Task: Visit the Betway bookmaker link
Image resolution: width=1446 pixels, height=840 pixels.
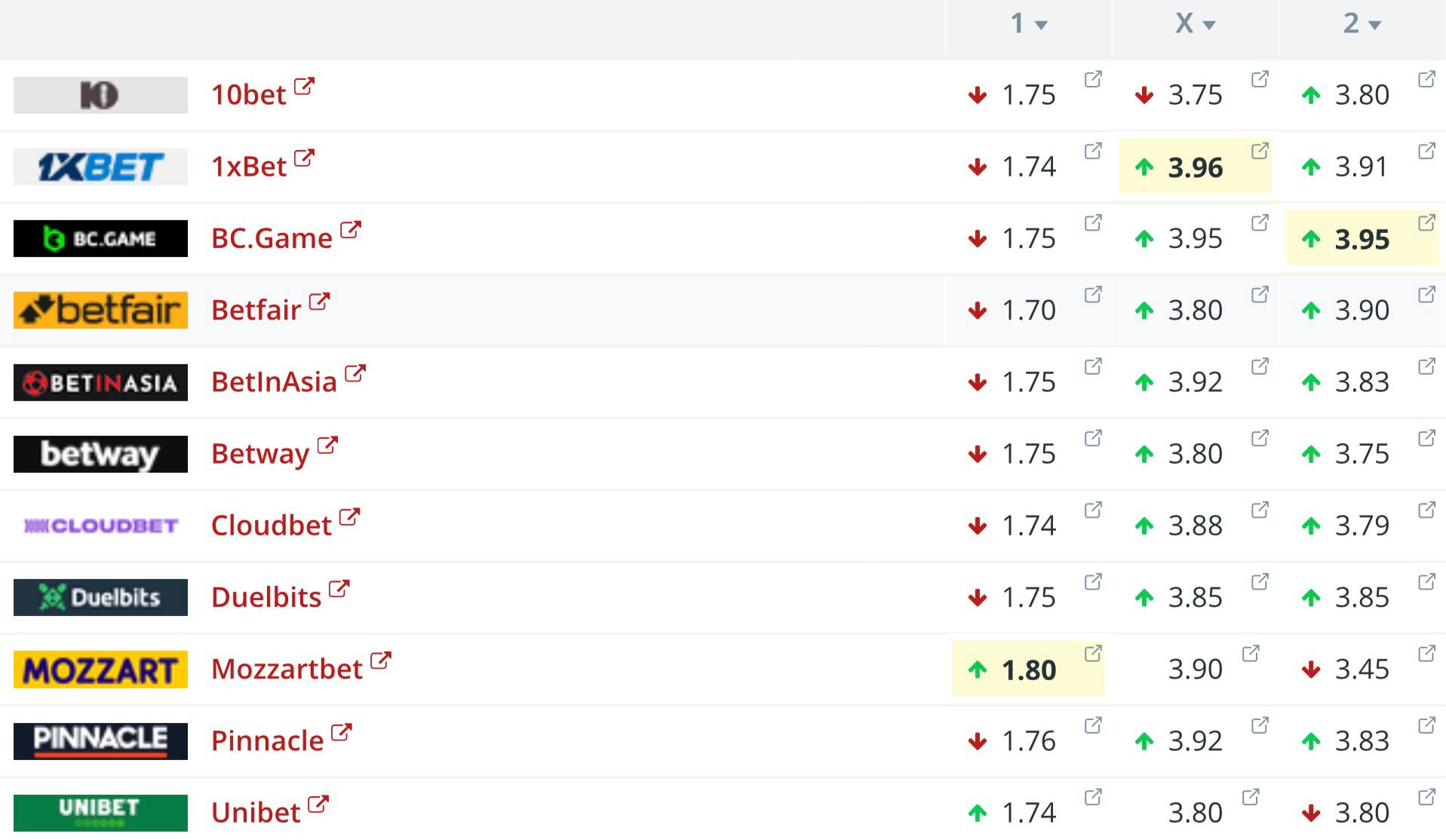Action: tap(260, 454)
